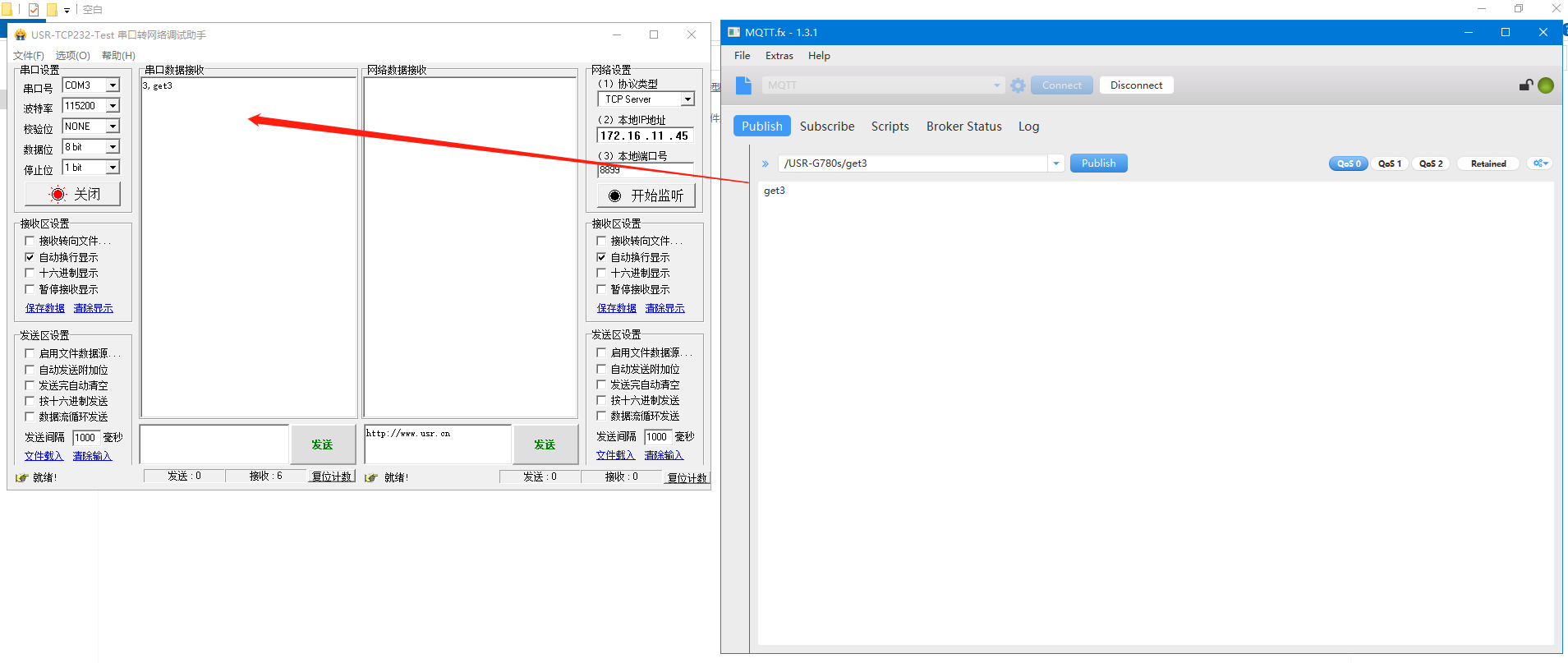Click the new connection profile file icon
The width and height of the screenshot is (1568, 663).
pos(743,85)
